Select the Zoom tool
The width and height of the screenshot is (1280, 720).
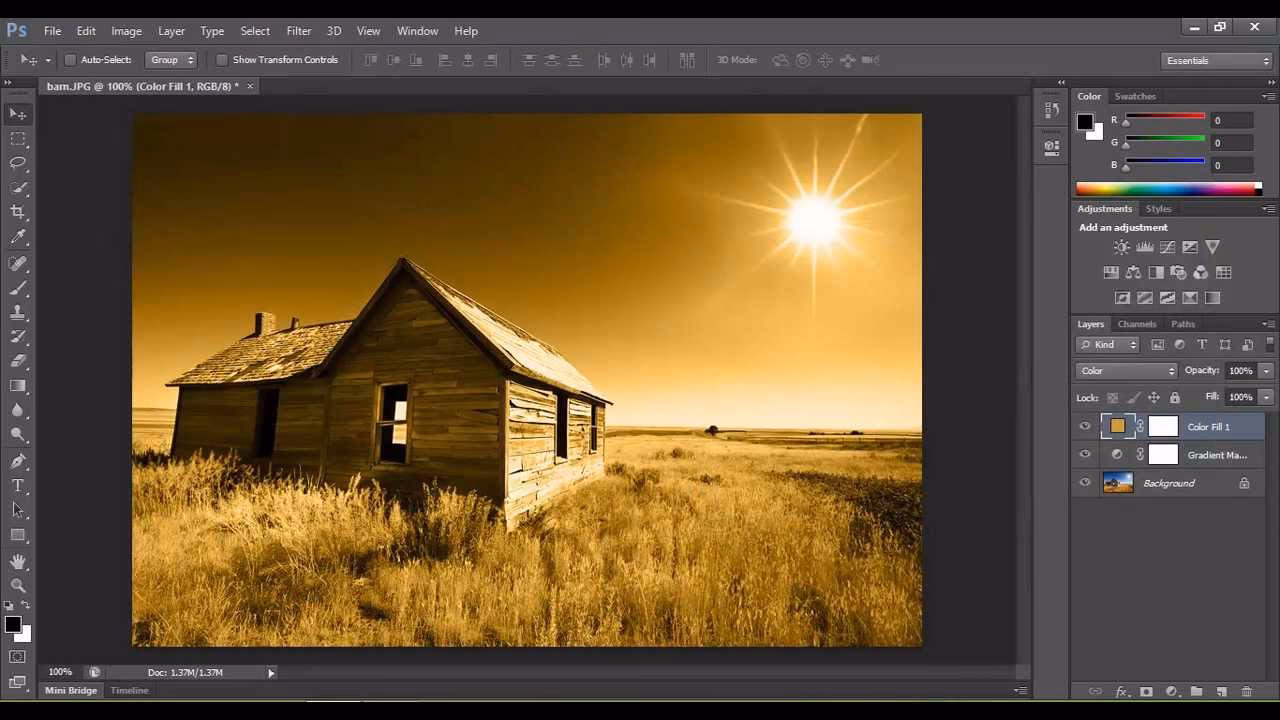18,586
